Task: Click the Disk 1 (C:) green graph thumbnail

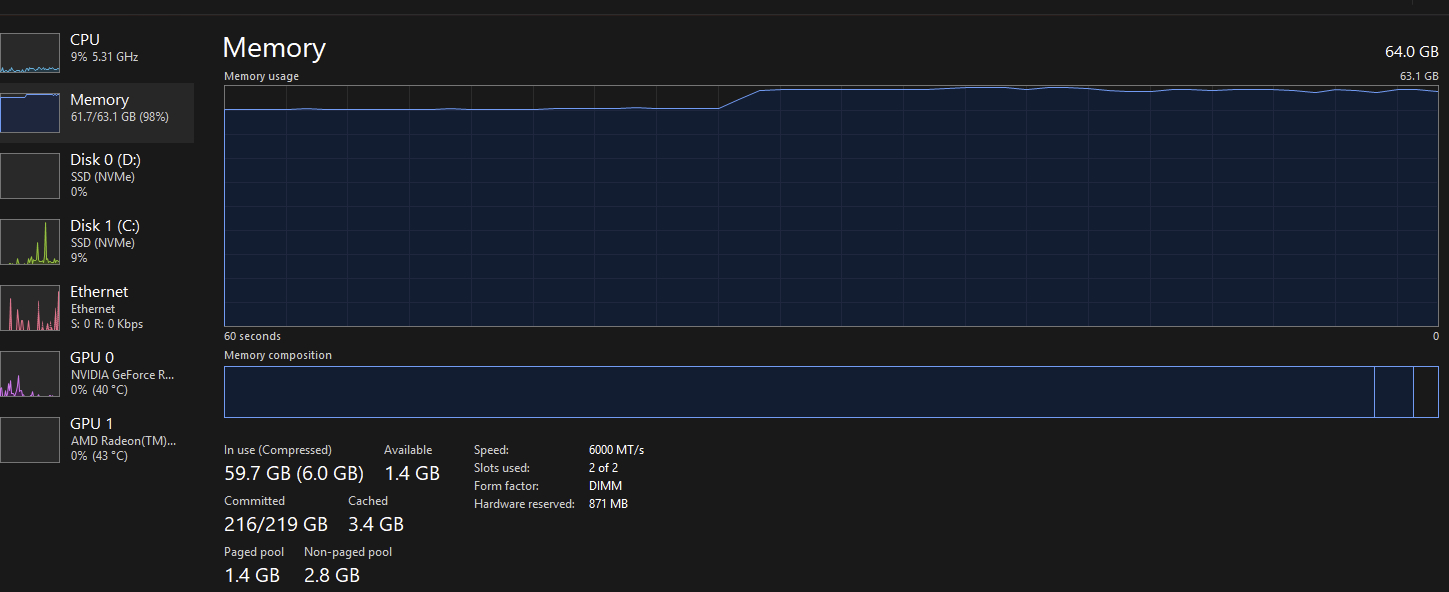Action: (x=30, y=242)
